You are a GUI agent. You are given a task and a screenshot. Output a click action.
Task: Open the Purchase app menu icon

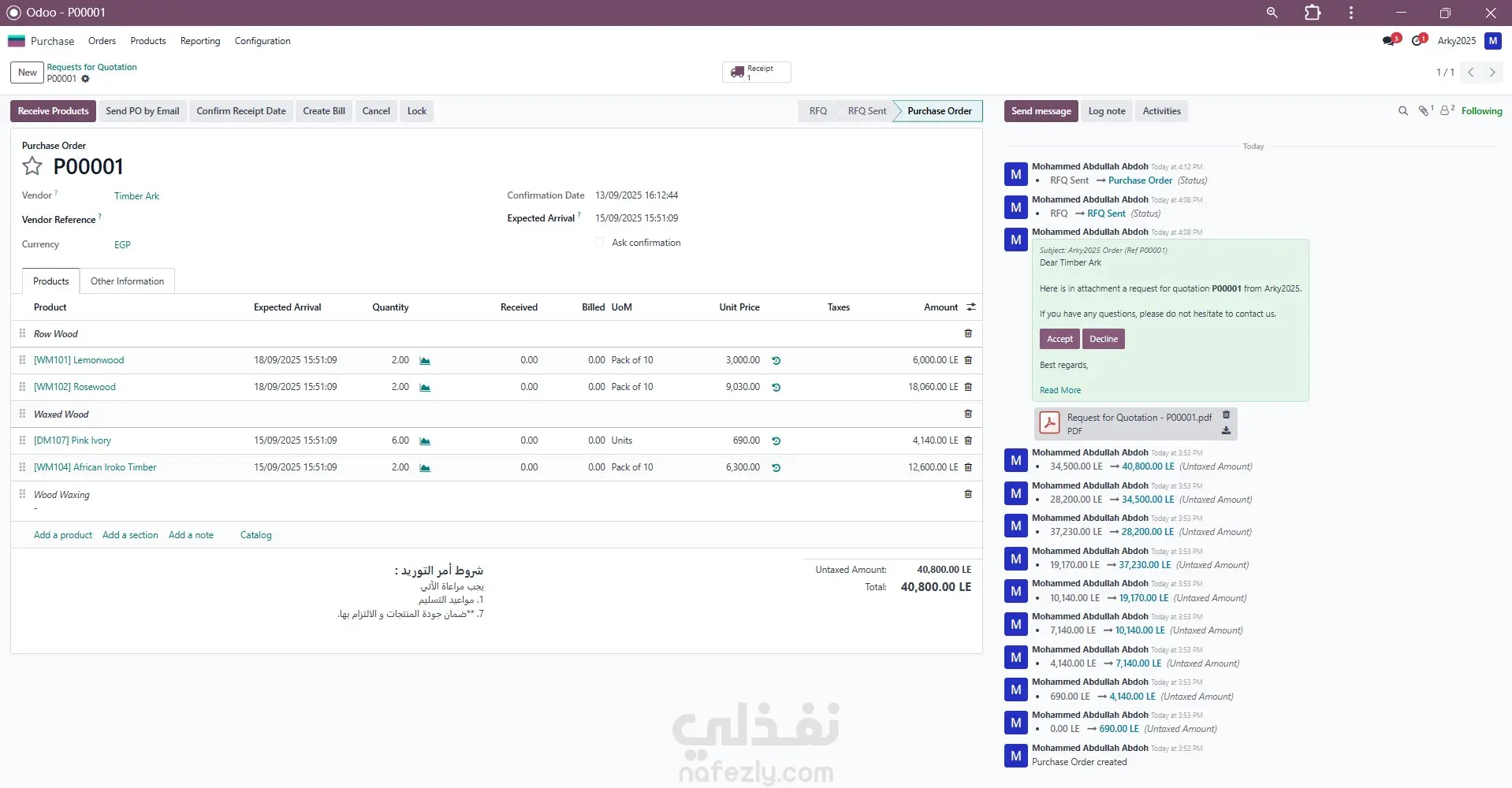17,41
